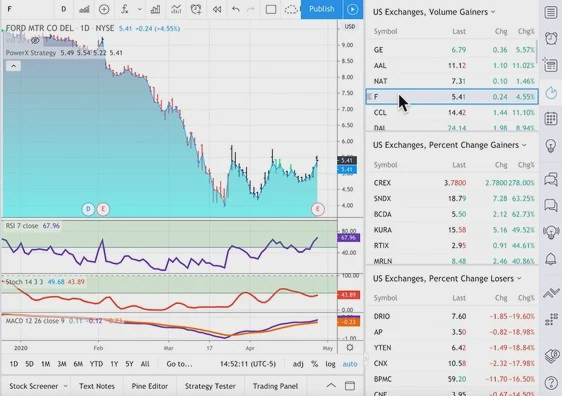Image resolution: width=562 pixels, height=396 pixels.
Task: Toggle the volume indicator eye icon
Action: point(35,40)
